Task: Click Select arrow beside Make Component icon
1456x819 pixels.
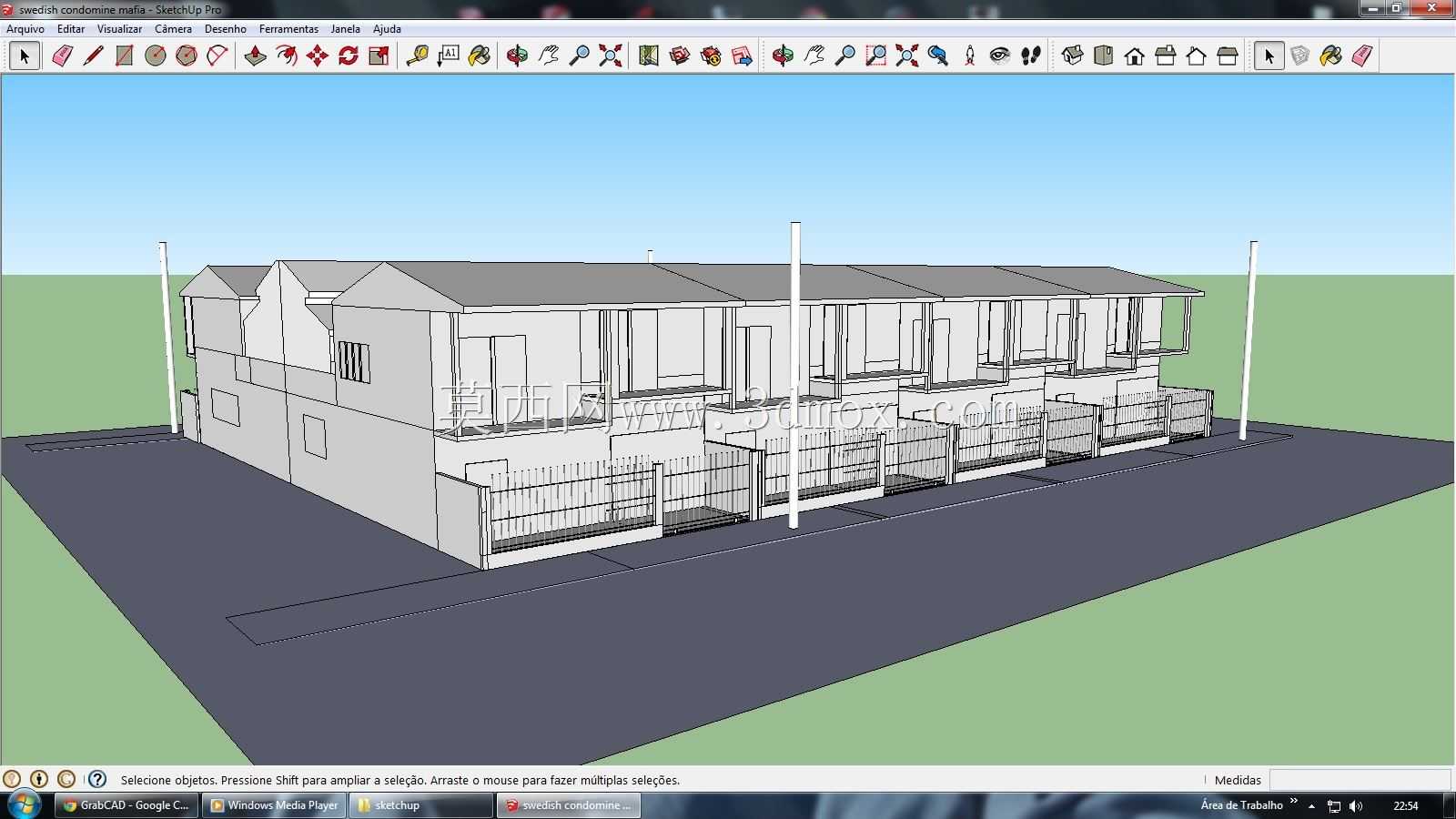Action: click(x=1269, y=56)
